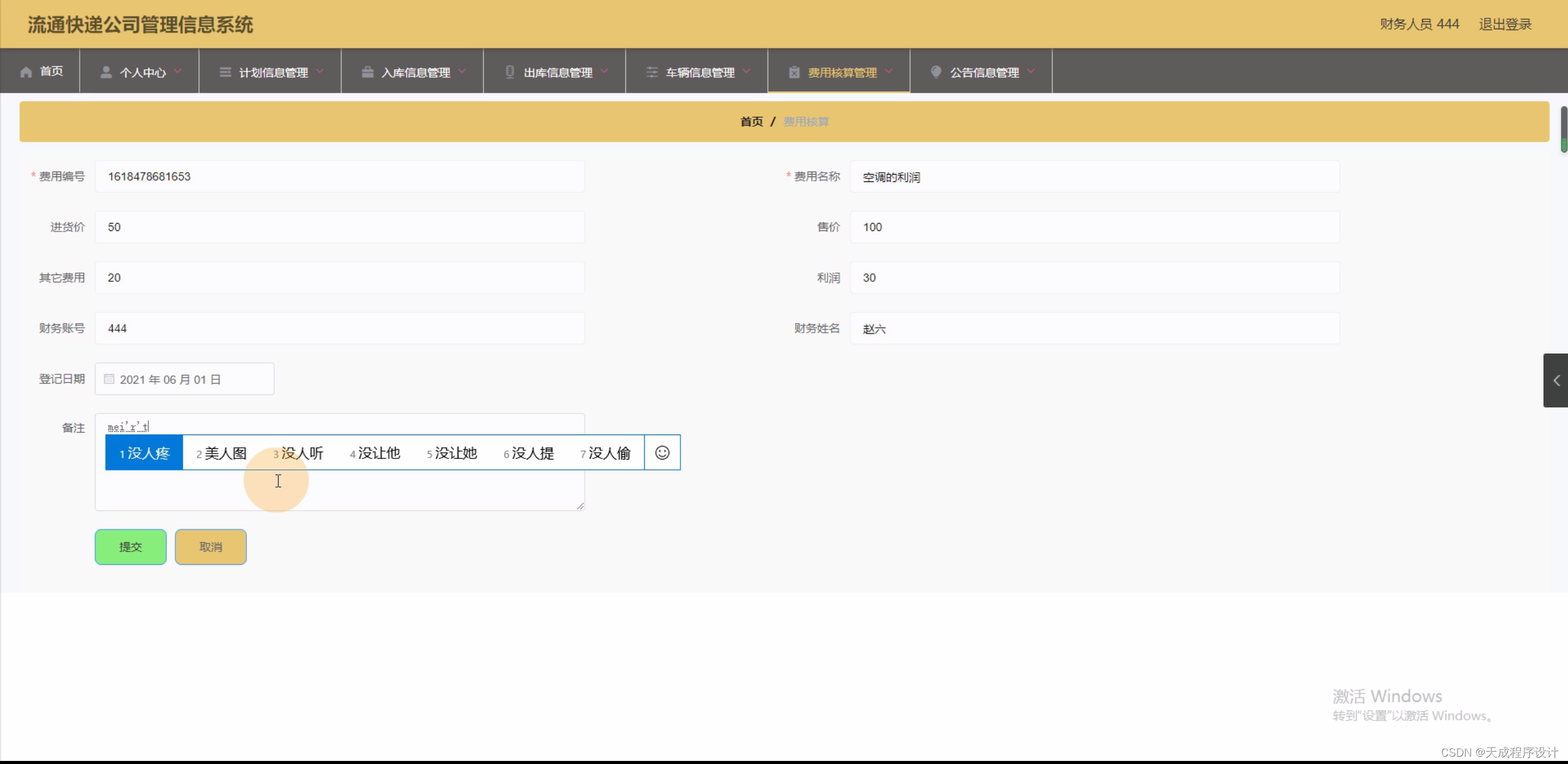Click the announcement icon for 公告信息管理
The width and height of the screenshot is (1568, 764).
(935, 72)
